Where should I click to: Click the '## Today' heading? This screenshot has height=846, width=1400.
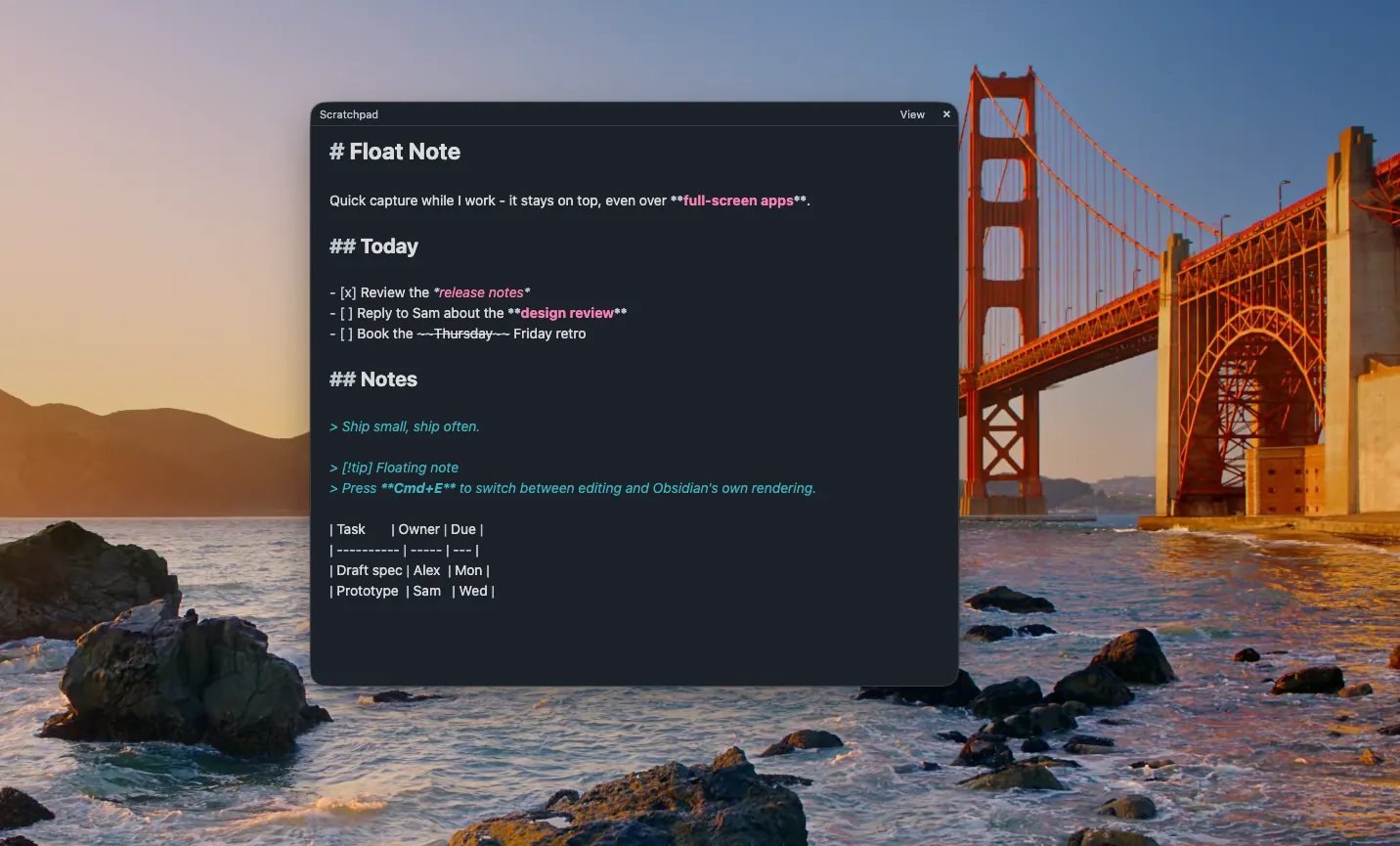click(373, 246)
